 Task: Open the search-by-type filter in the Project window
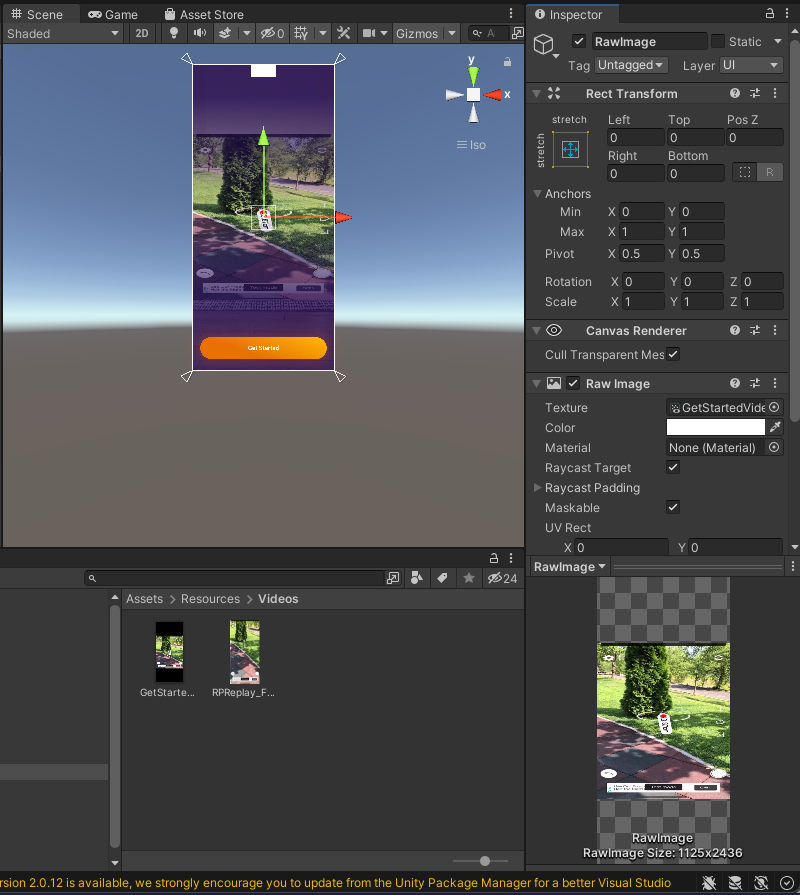417,577
